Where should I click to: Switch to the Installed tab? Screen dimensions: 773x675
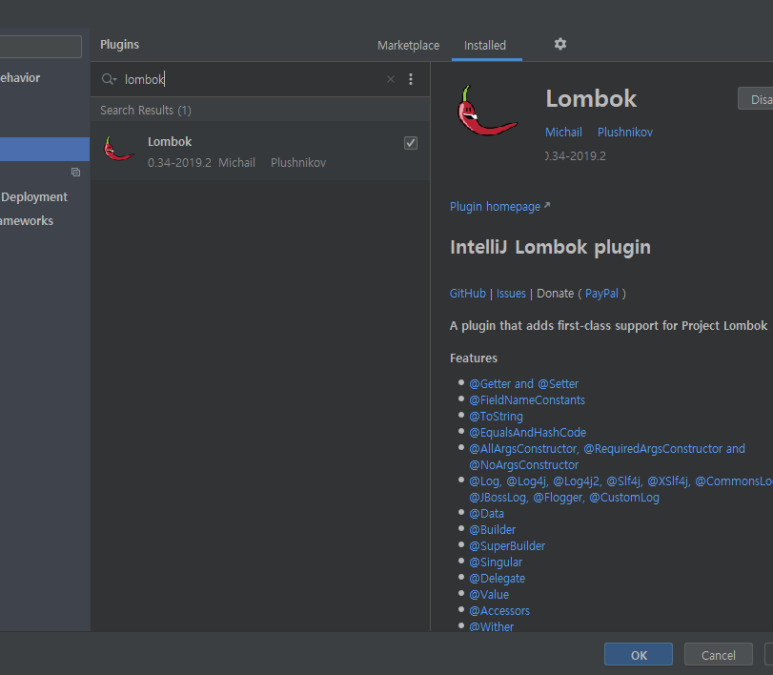click(x=485, y=45)
